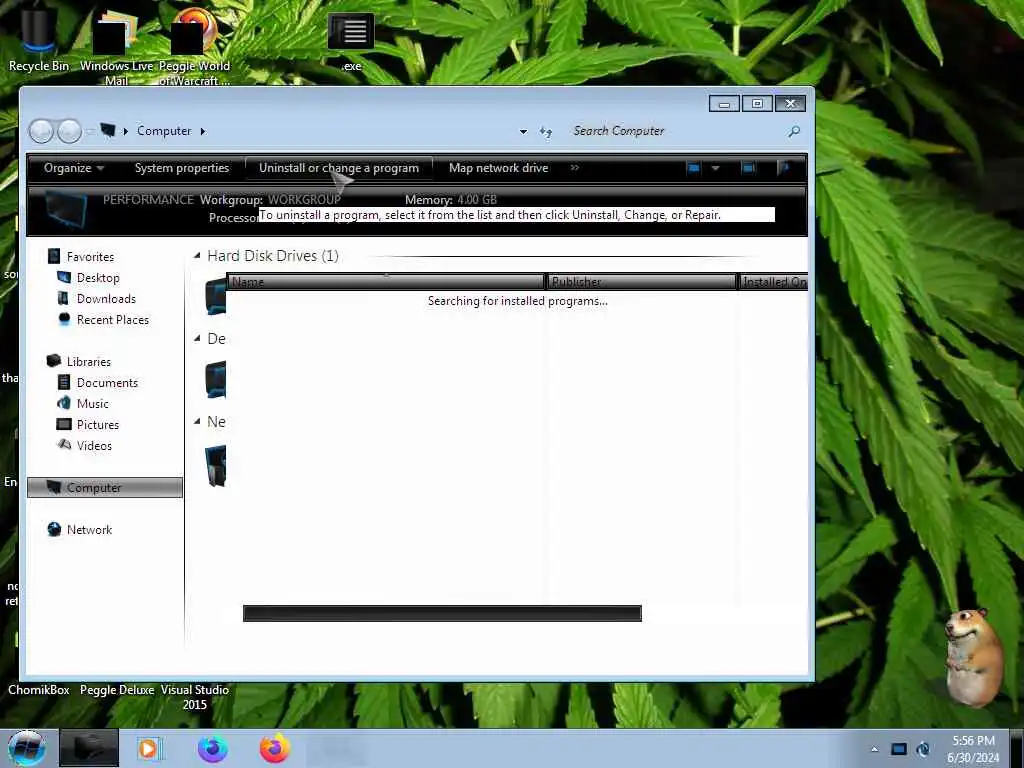Open the Organize dropdown menu

coord(74,168)
